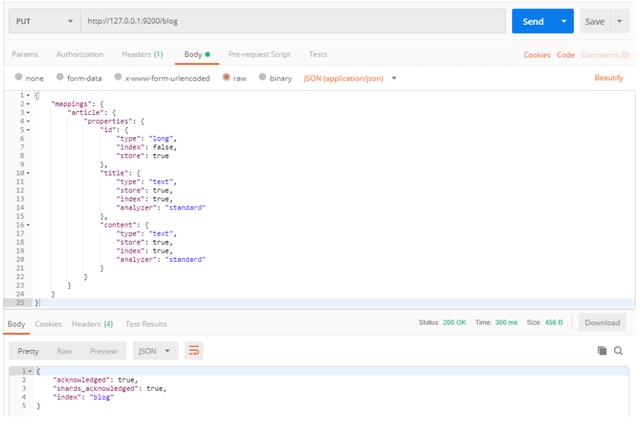Viewport: 640px width, 425px height.
Task: Click the false index value on line 7
Action: coord(162,147)
